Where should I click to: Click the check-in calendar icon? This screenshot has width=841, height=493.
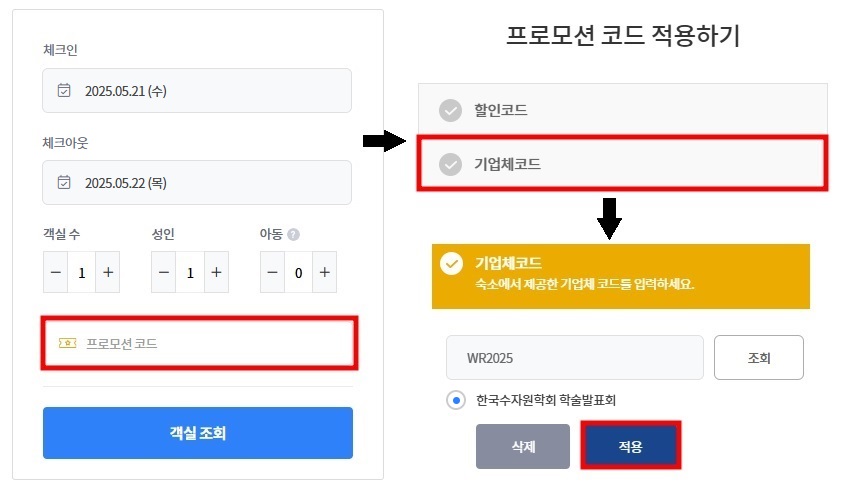click(x=64, y=90)
